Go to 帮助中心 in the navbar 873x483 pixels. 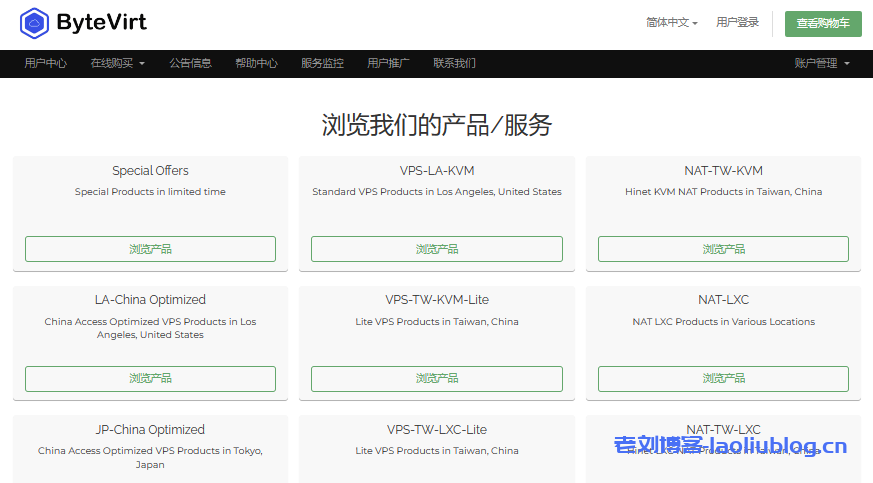pyautogui.click(x=256, y=63)
